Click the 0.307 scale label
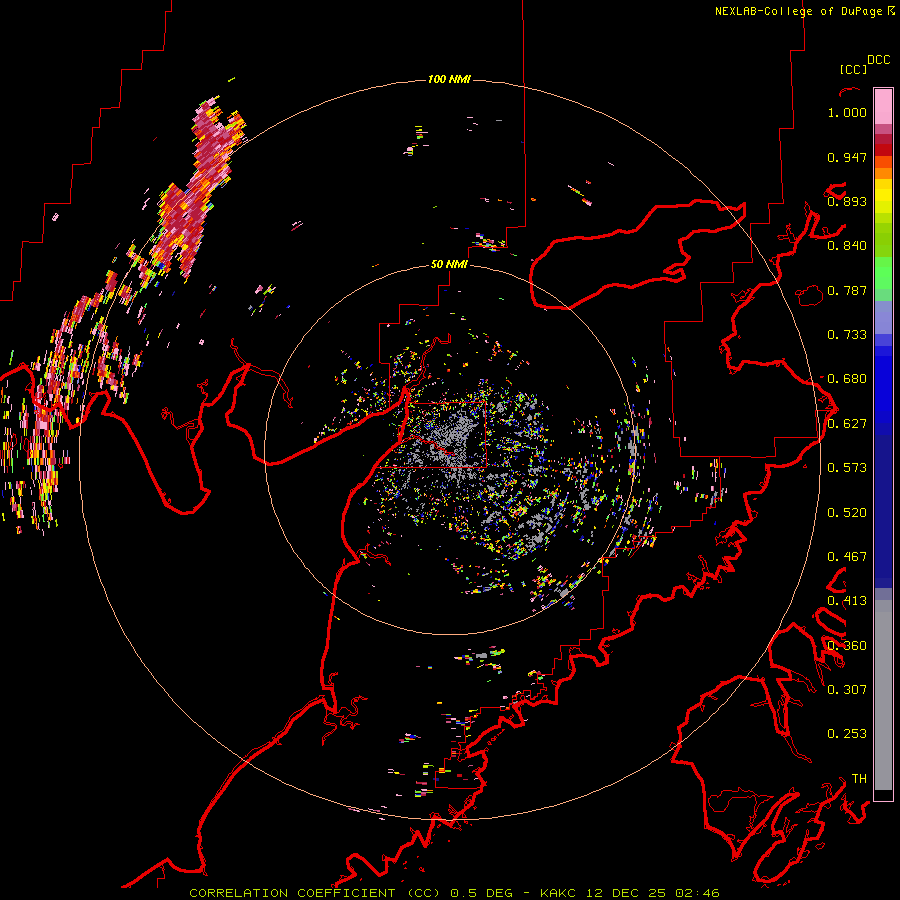The image size is (900, 900). coord(847,690)
